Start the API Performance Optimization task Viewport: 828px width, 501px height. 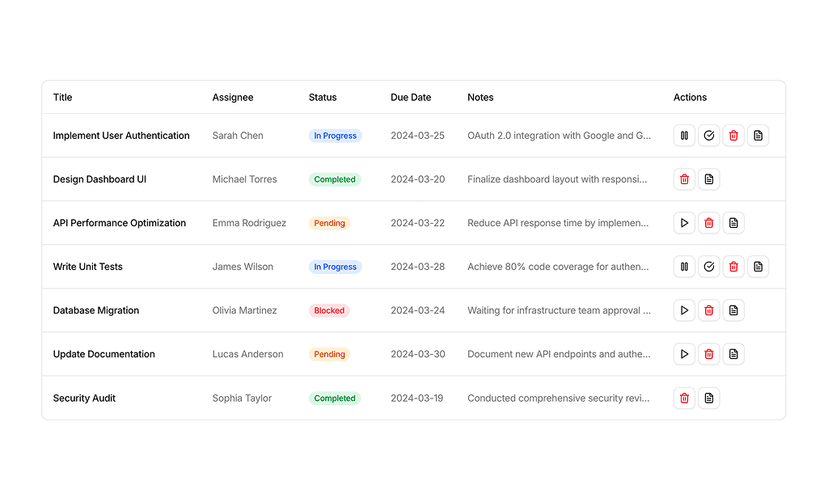pyautogui.click(x=684, y=223)
